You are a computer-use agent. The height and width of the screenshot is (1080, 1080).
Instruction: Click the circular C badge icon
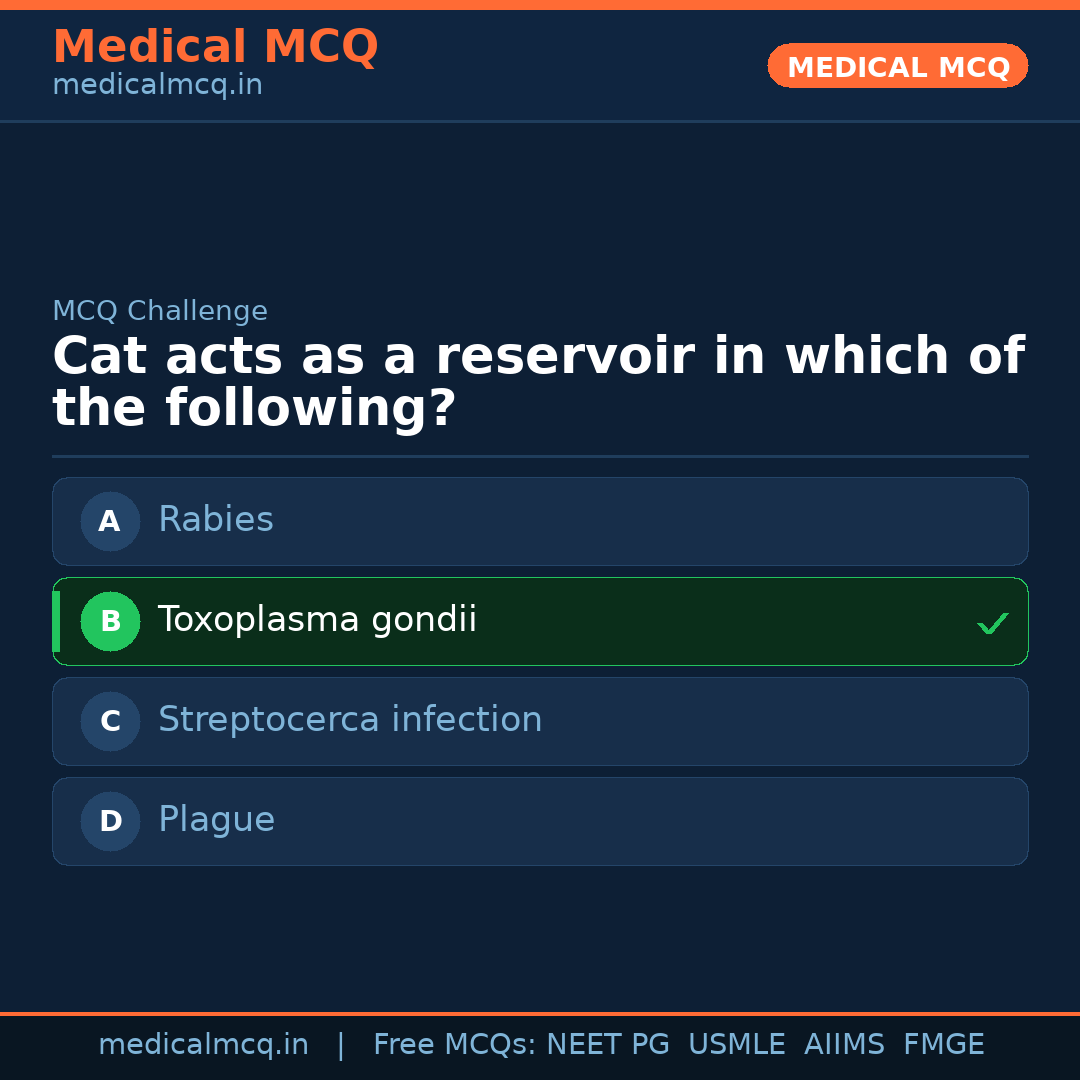pos(110,721)
